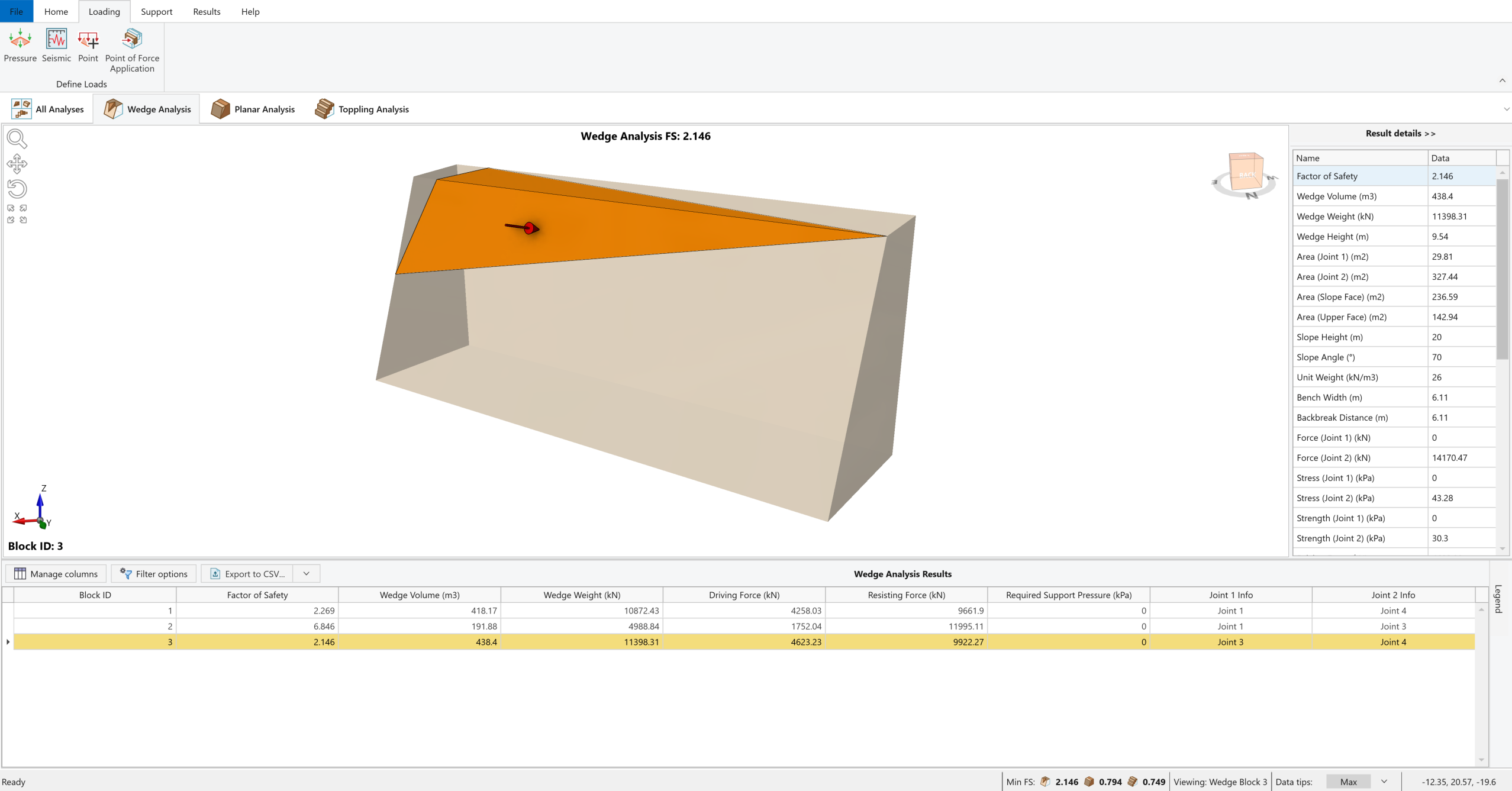Sort by Factor of Safety column header

click(257, 595)
